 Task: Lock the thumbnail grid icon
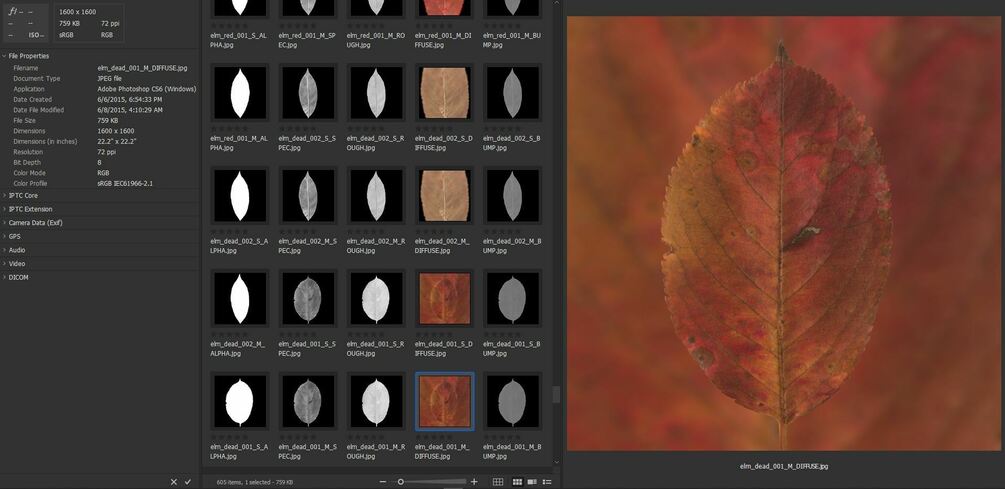point(497,482)
